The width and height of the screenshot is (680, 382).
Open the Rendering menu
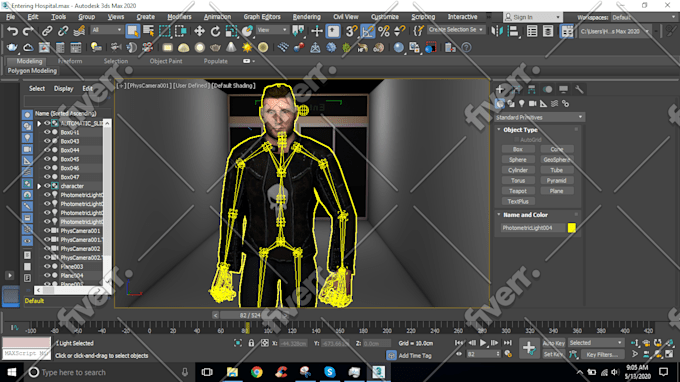pyautogui.click(x=306, y=17)
